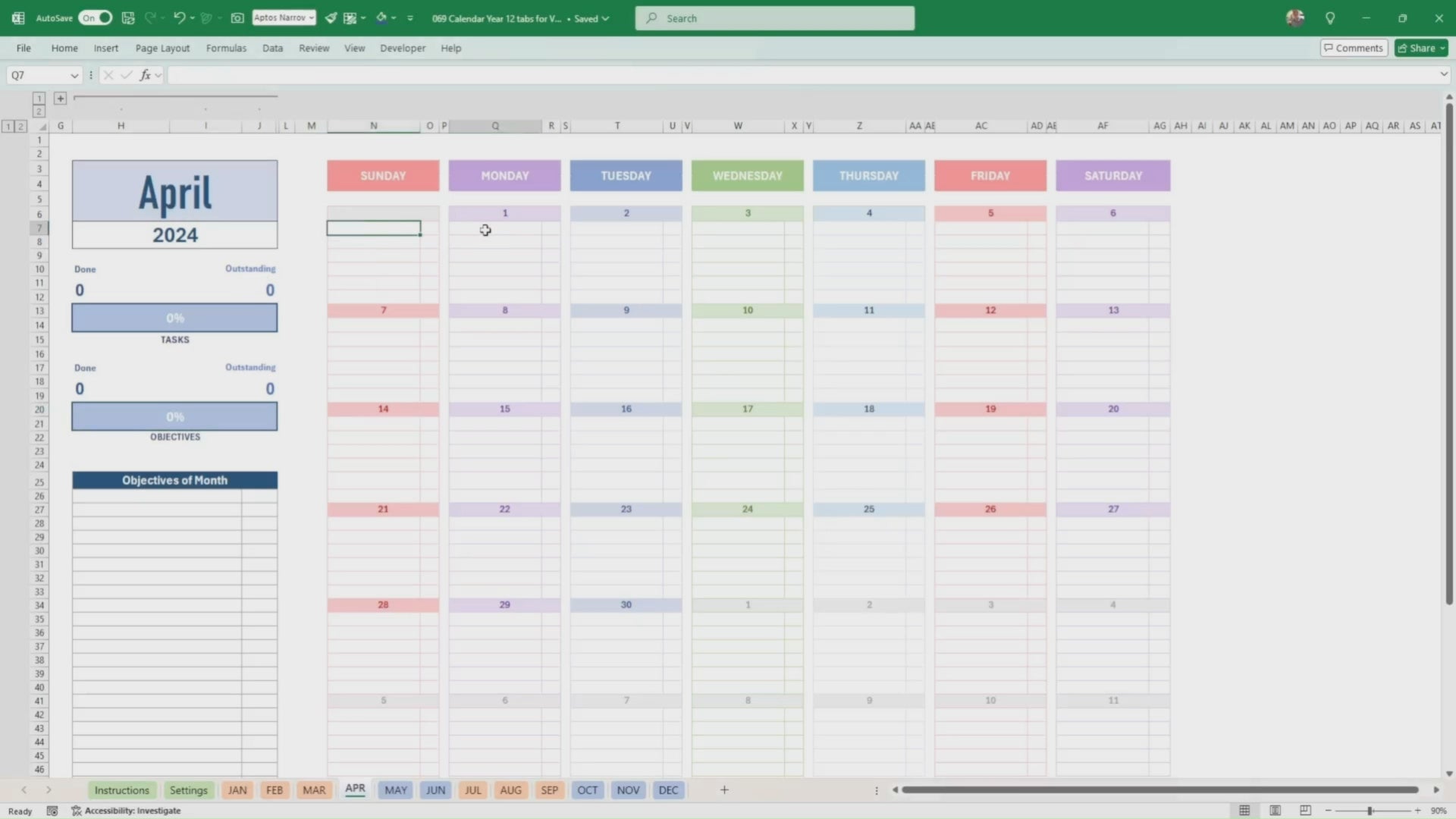Click the camera screenshot icon

237,17
